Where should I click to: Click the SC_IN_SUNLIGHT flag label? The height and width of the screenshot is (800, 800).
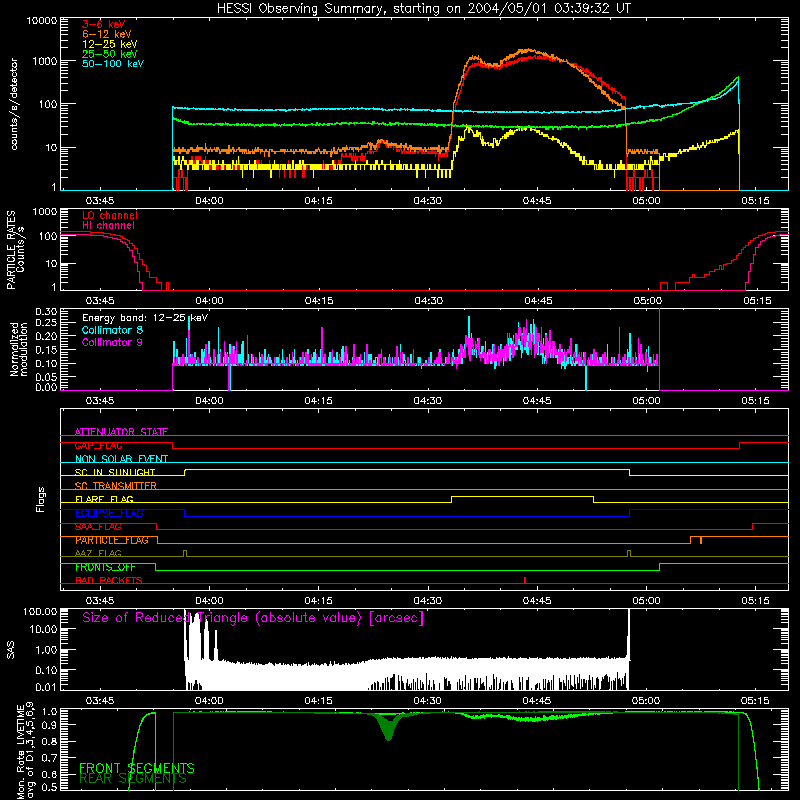click(115, 472)
